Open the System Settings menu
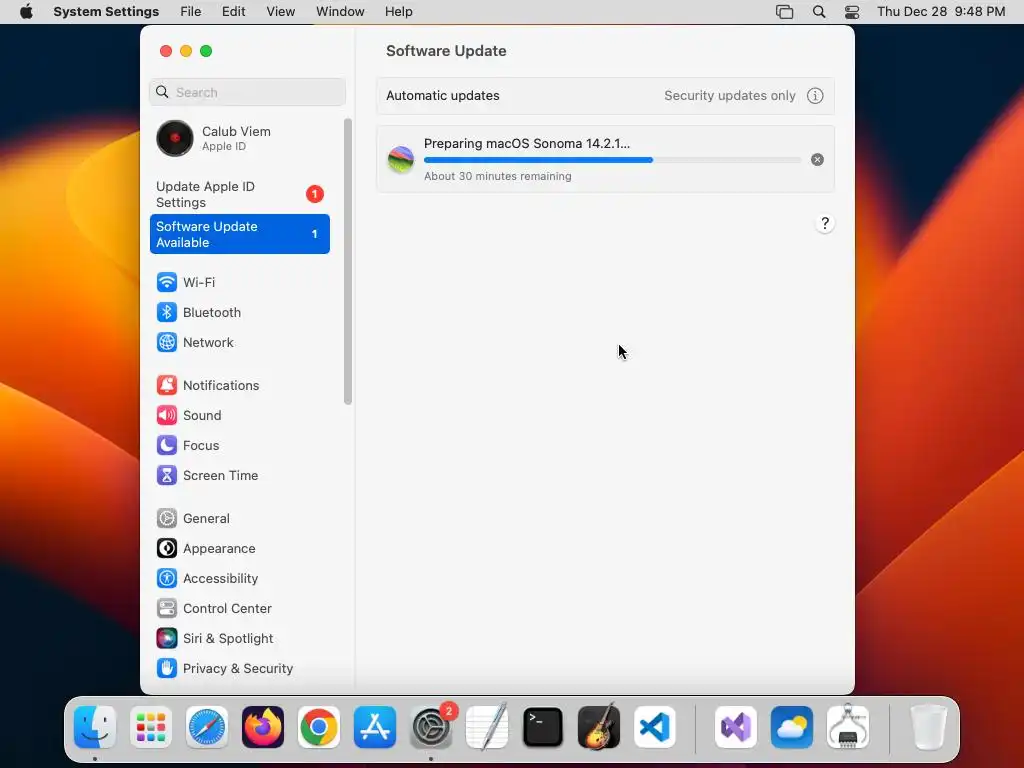This screenshot has width=1024, height=768. (x=106, y=12)
